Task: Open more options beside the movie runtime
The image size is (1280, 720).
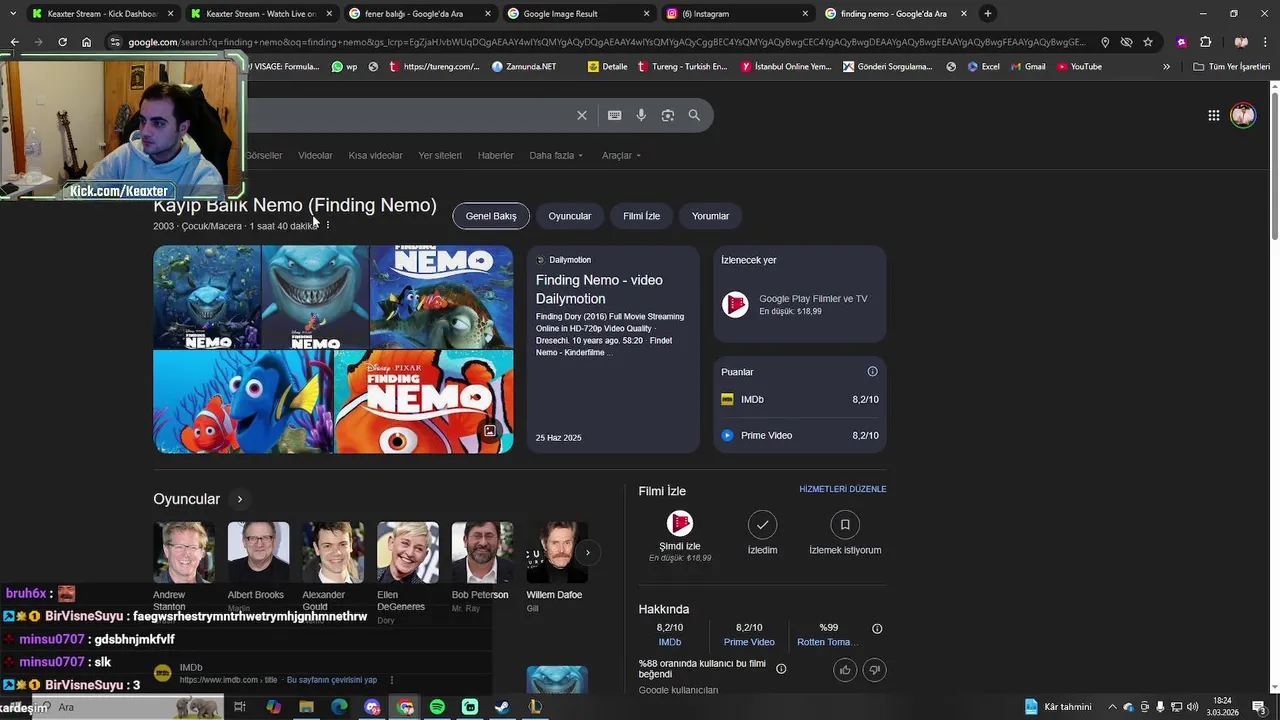Action: click(x=328, y=226)
